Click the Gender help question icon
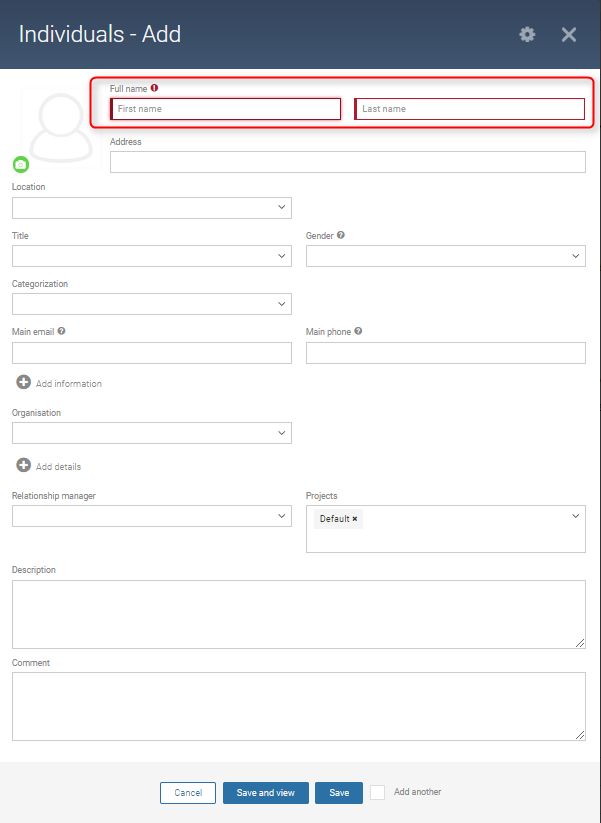601x823 pixels. [341, 235]
